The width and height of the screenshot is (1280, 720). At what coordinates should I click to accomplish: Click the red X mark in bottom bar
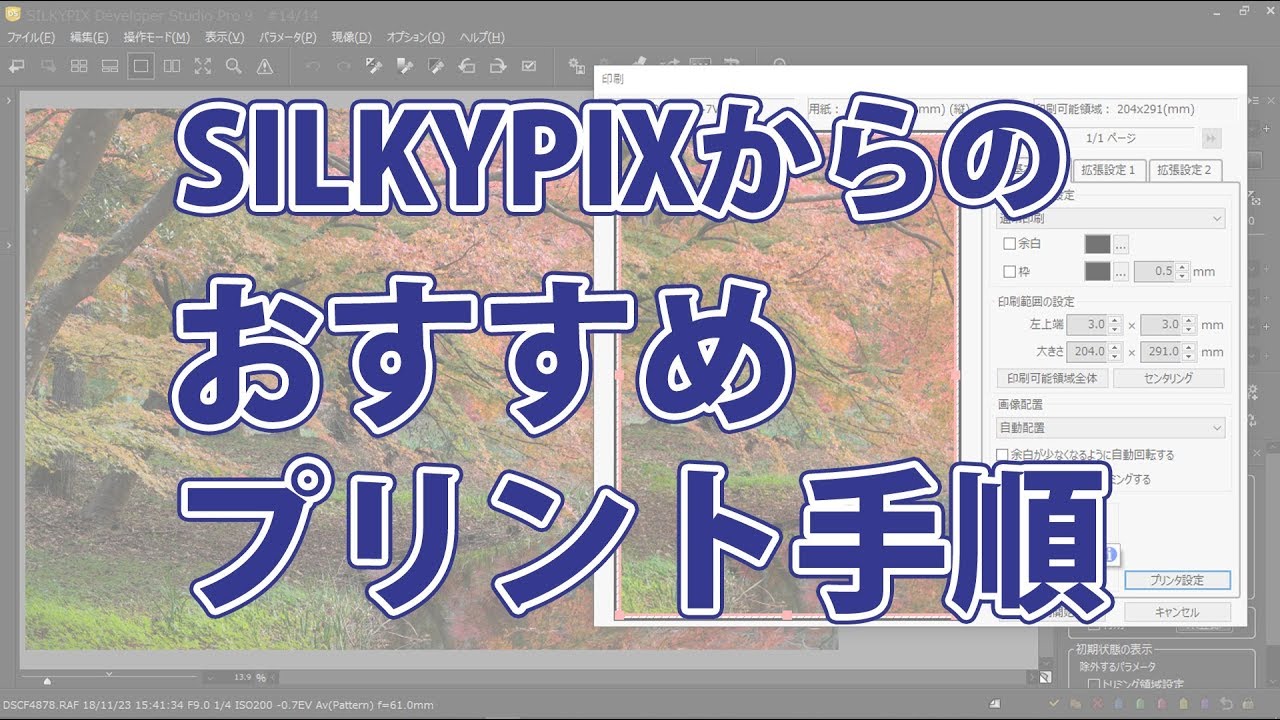coord(1097,703)
